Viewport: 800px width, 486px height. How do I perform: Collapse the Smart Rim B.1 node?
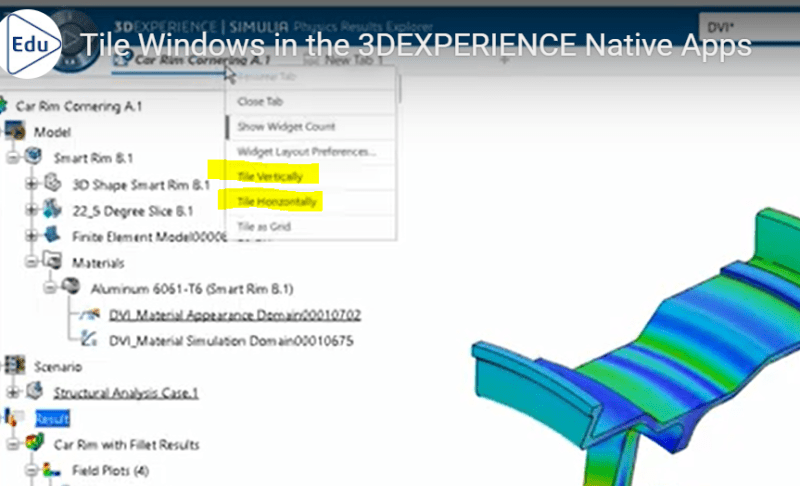point(13,158)
